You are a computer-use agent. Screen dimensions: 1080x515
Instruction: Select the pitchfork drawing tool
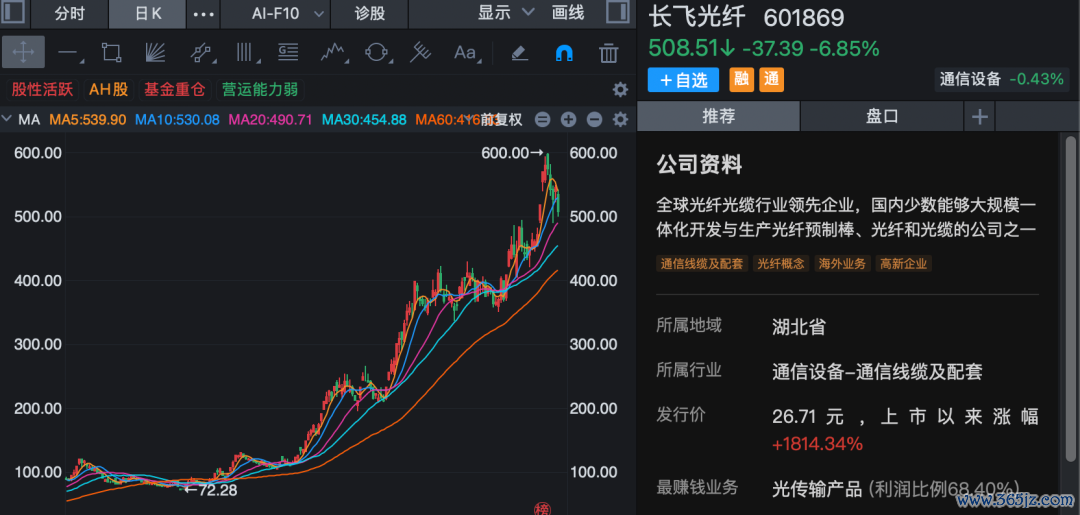420,52
